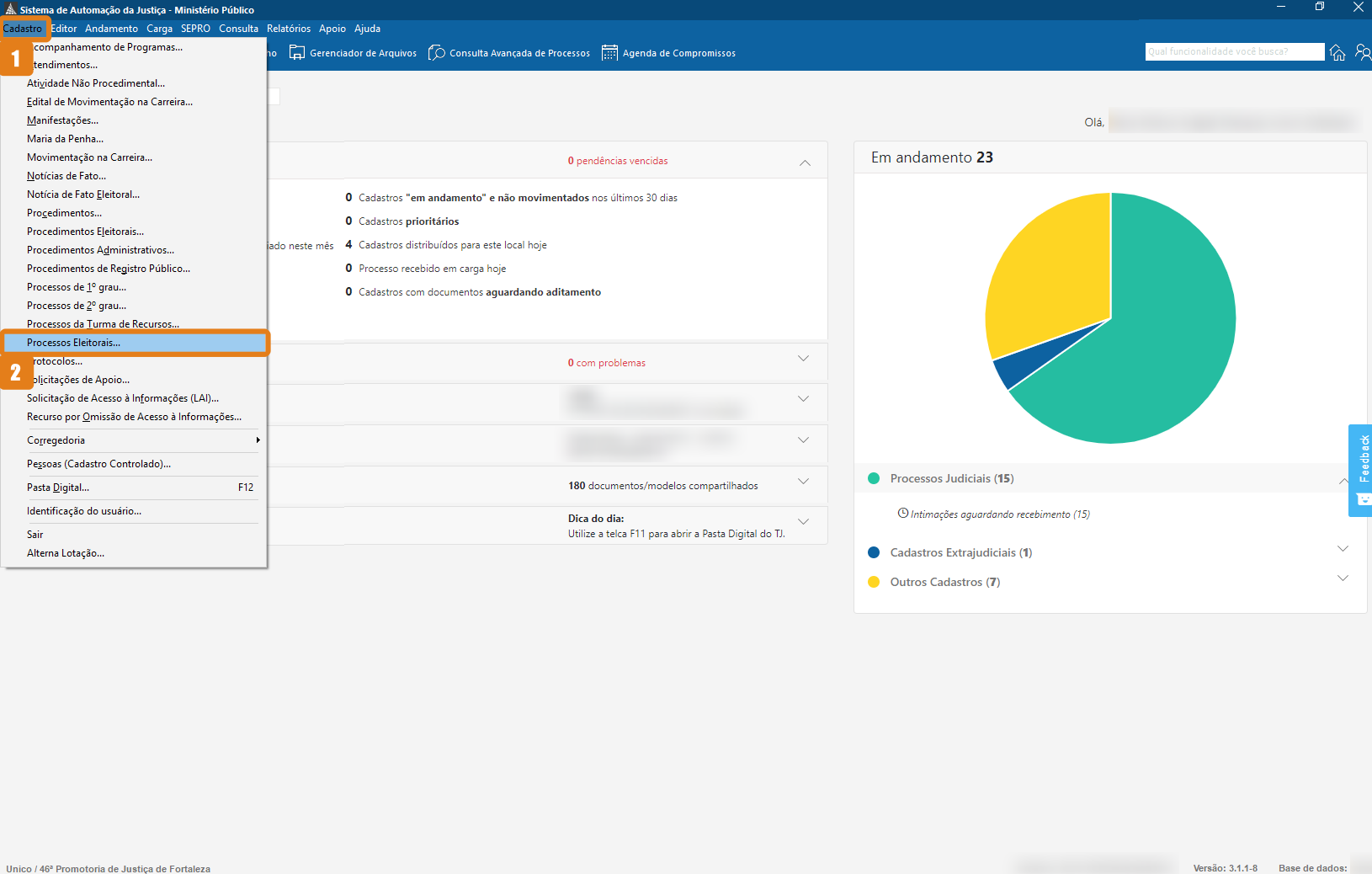Choose Movimentação na Carreira entry
This screenshot has width=1372, height=874.
[135, 157]
